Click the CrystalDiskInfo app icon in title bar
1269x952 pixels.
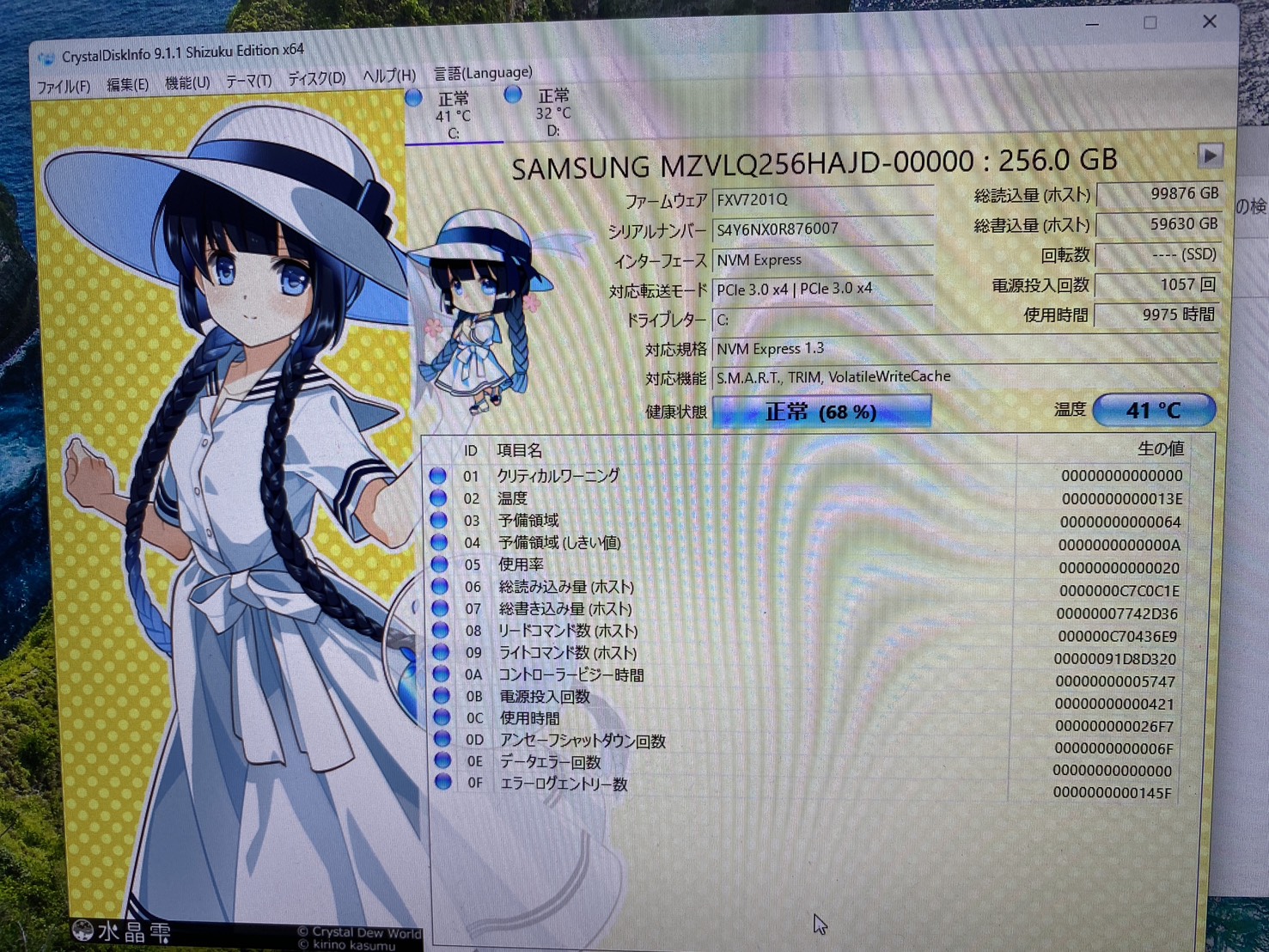click(46, 58)
